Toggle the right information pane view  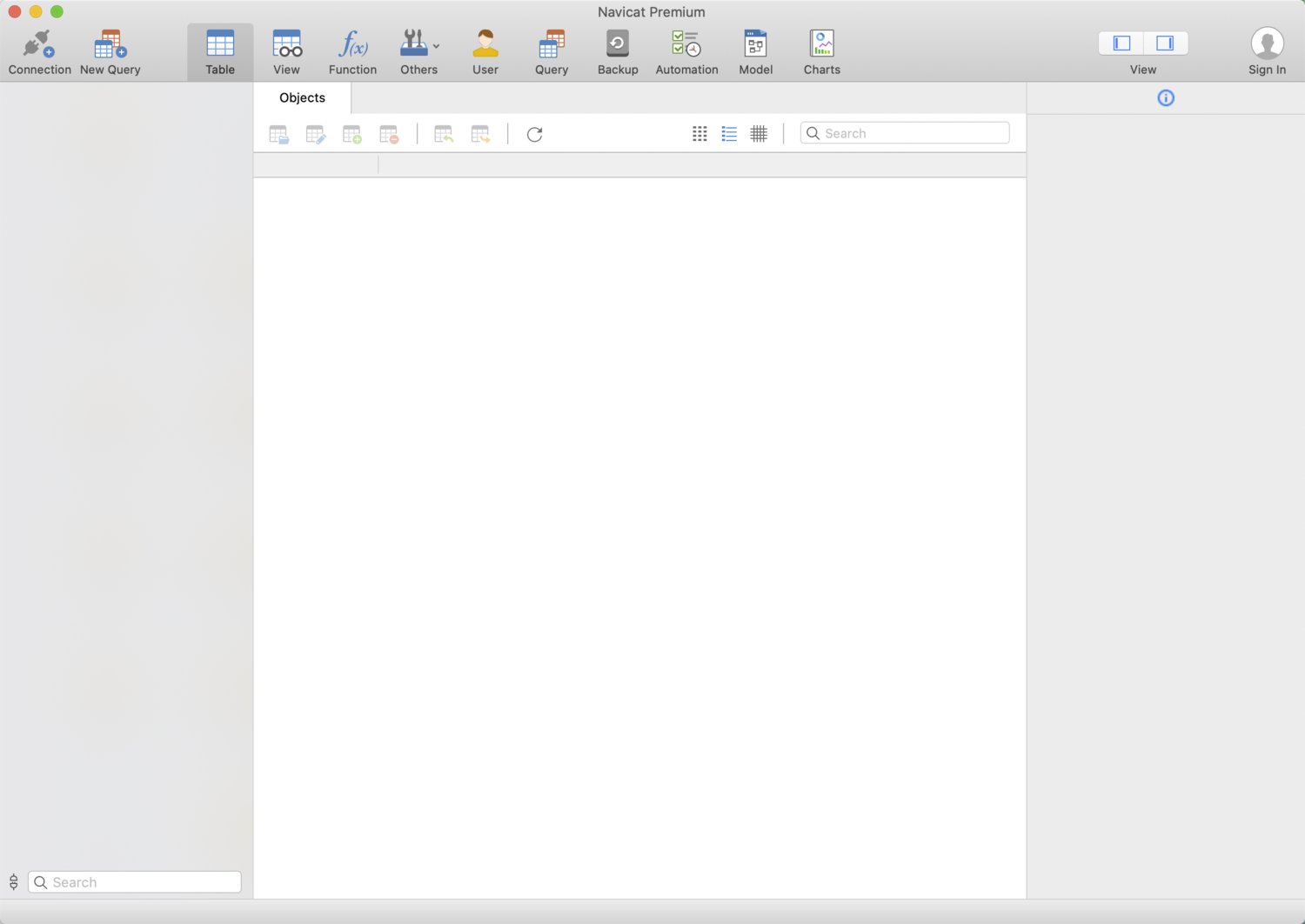[x=1165, y=43]
